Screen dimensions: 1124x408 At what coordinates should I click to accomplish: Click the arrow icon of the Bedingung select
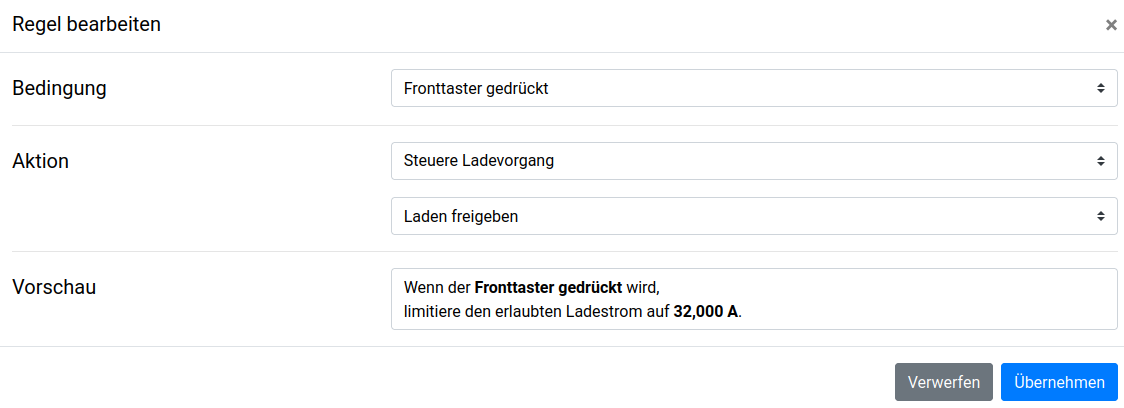tap(1100, 88)
